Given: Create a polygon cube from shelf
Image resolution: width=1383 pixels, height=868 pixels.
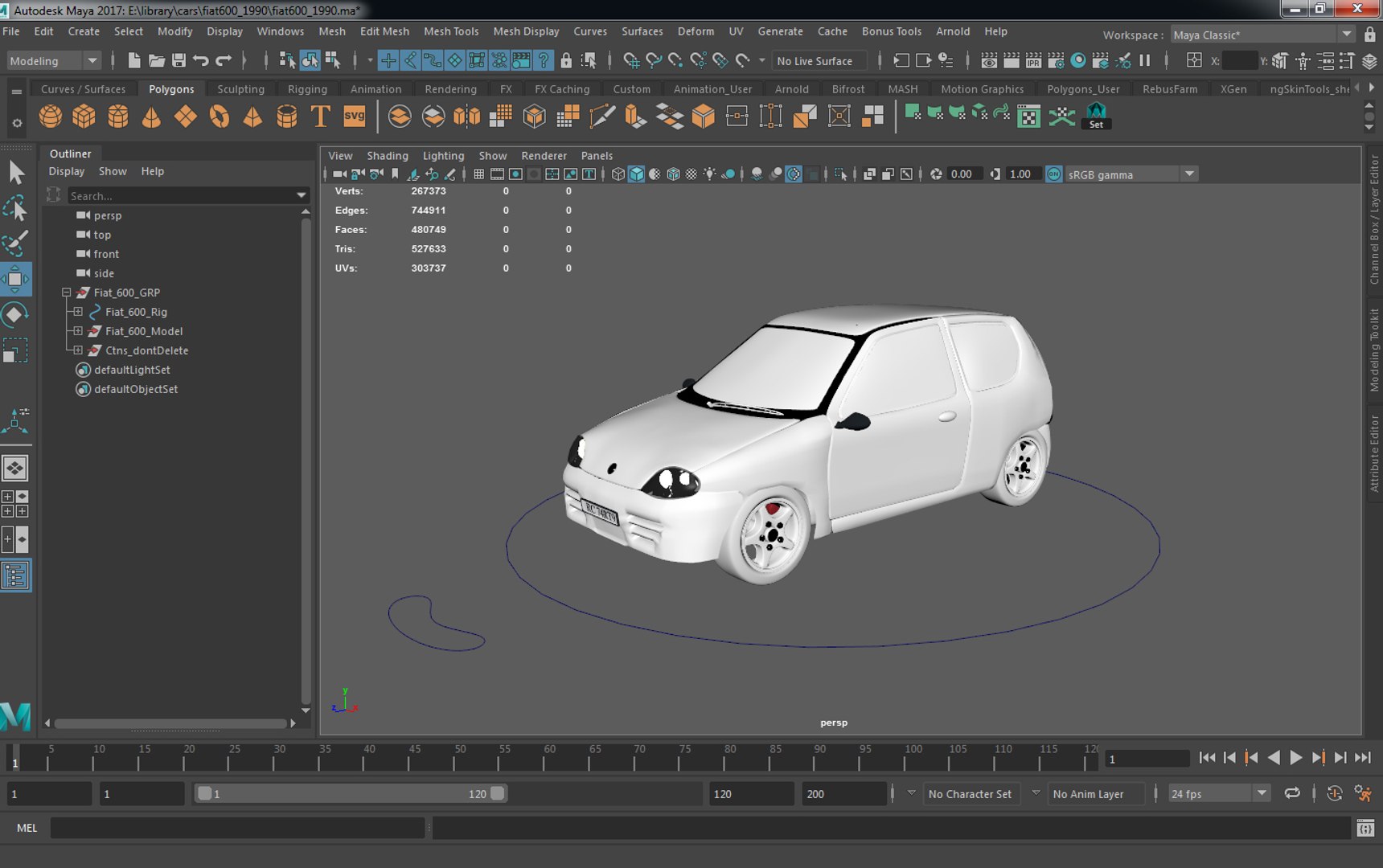Looking at the screenshot, I should 84,117.
